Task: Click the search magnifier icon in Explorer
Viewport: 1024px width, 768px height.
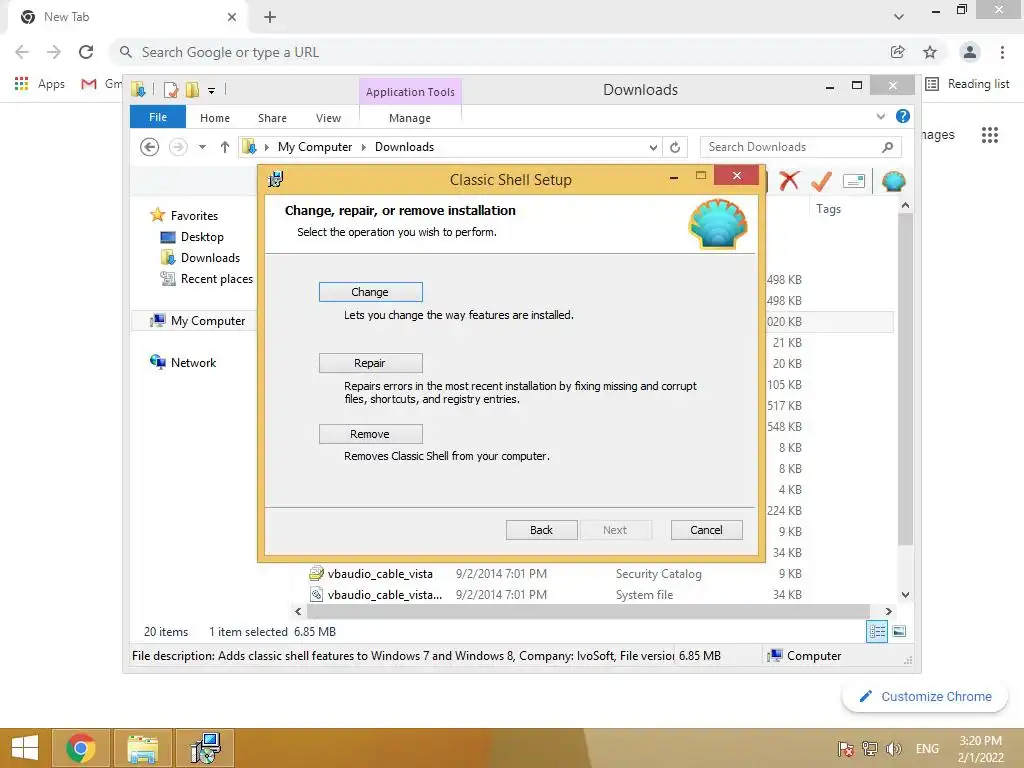Action: [888, 147]
